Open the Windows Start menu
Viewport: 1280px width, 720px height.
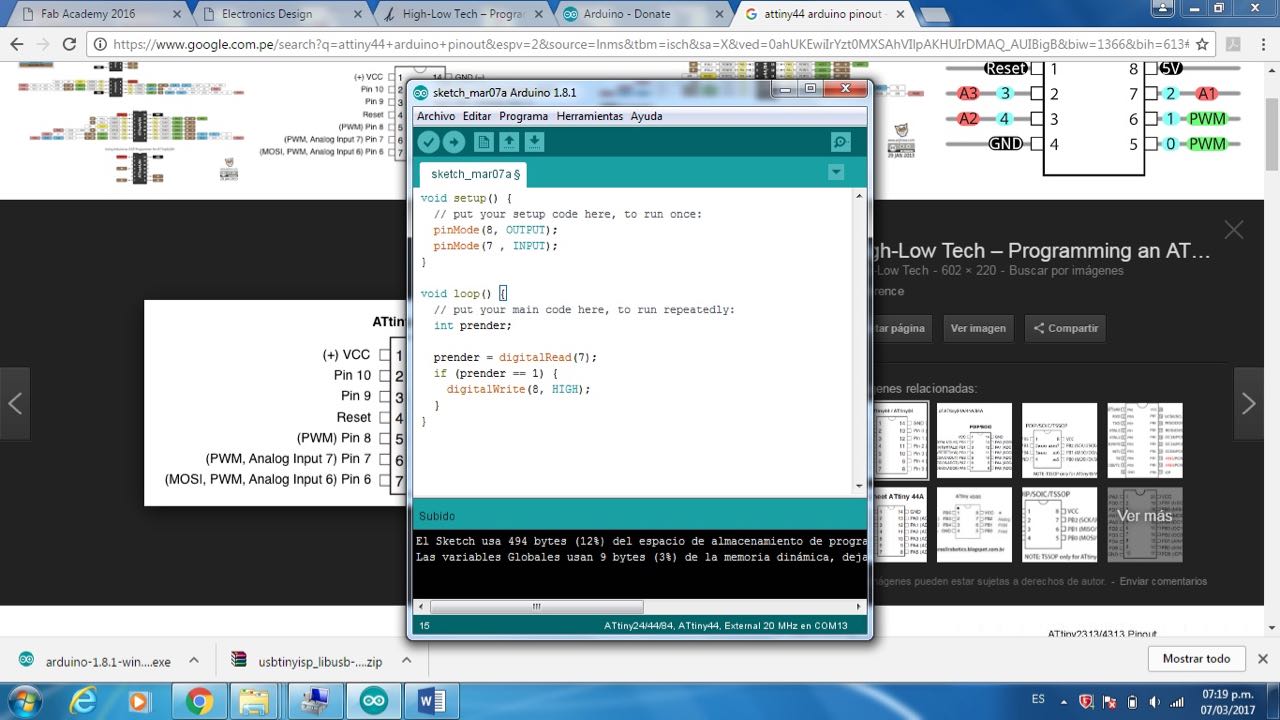[x=23, y=701]
